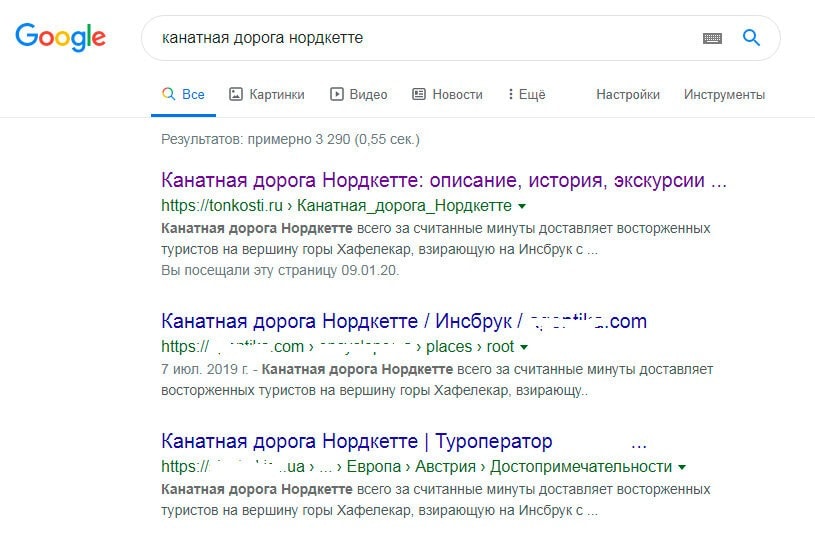Screen dimensions: 815x551
Task: Click the Google logo
Action: point(60,38)
